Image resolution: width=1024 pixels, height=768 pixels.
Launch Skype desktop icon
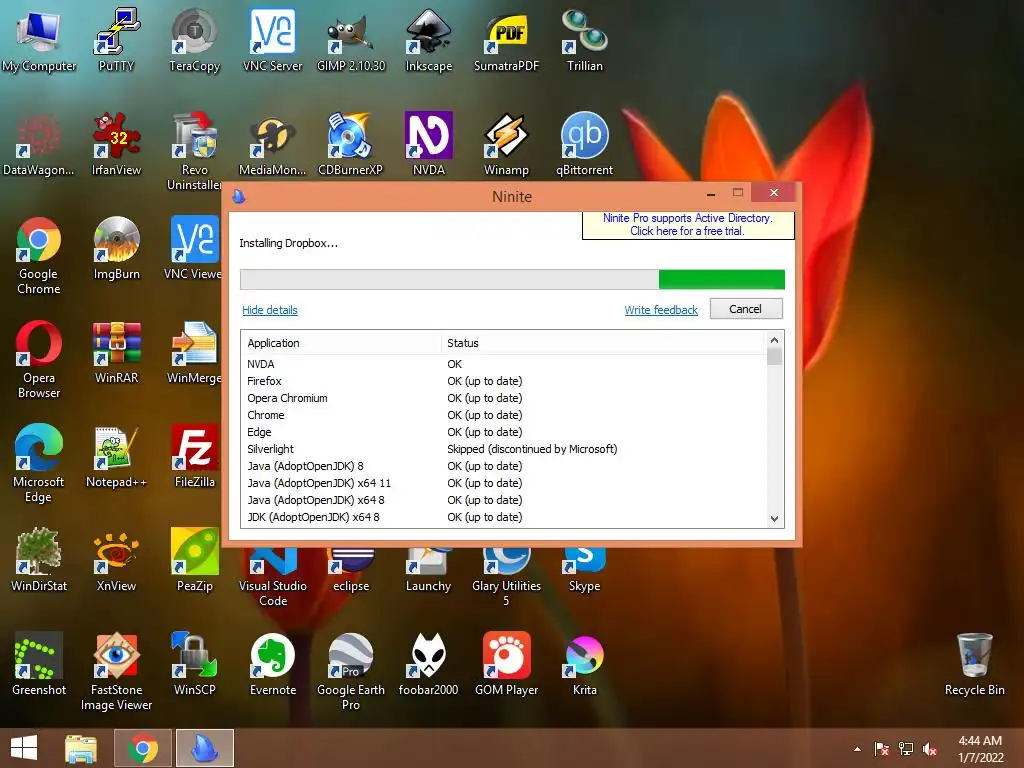pyautogui.click(x=584, y=571)
